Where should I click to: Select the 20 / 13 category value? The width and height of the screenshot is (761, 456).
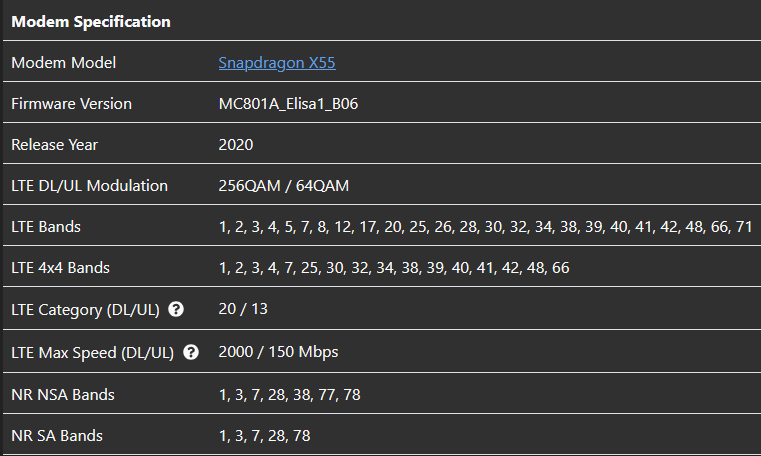[243, 309]
